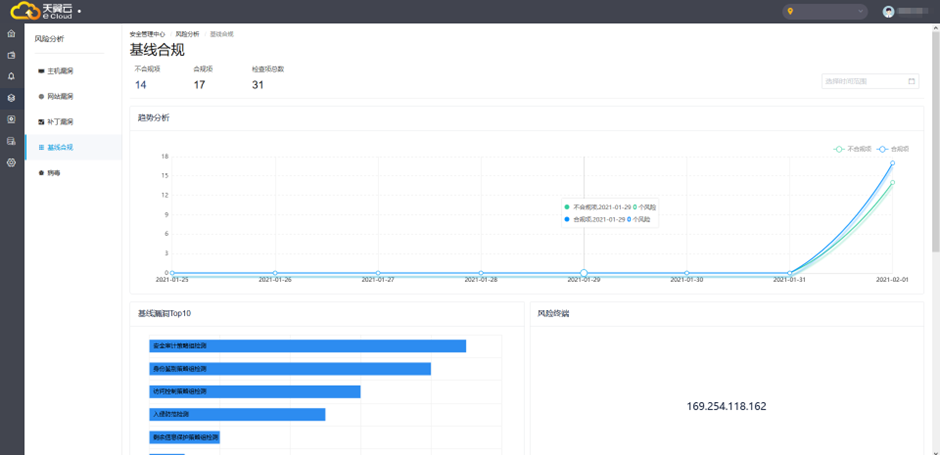This screenshot has height=455, width=940.
Task: Open 病毒 from the sidebar
Action: 53,173
